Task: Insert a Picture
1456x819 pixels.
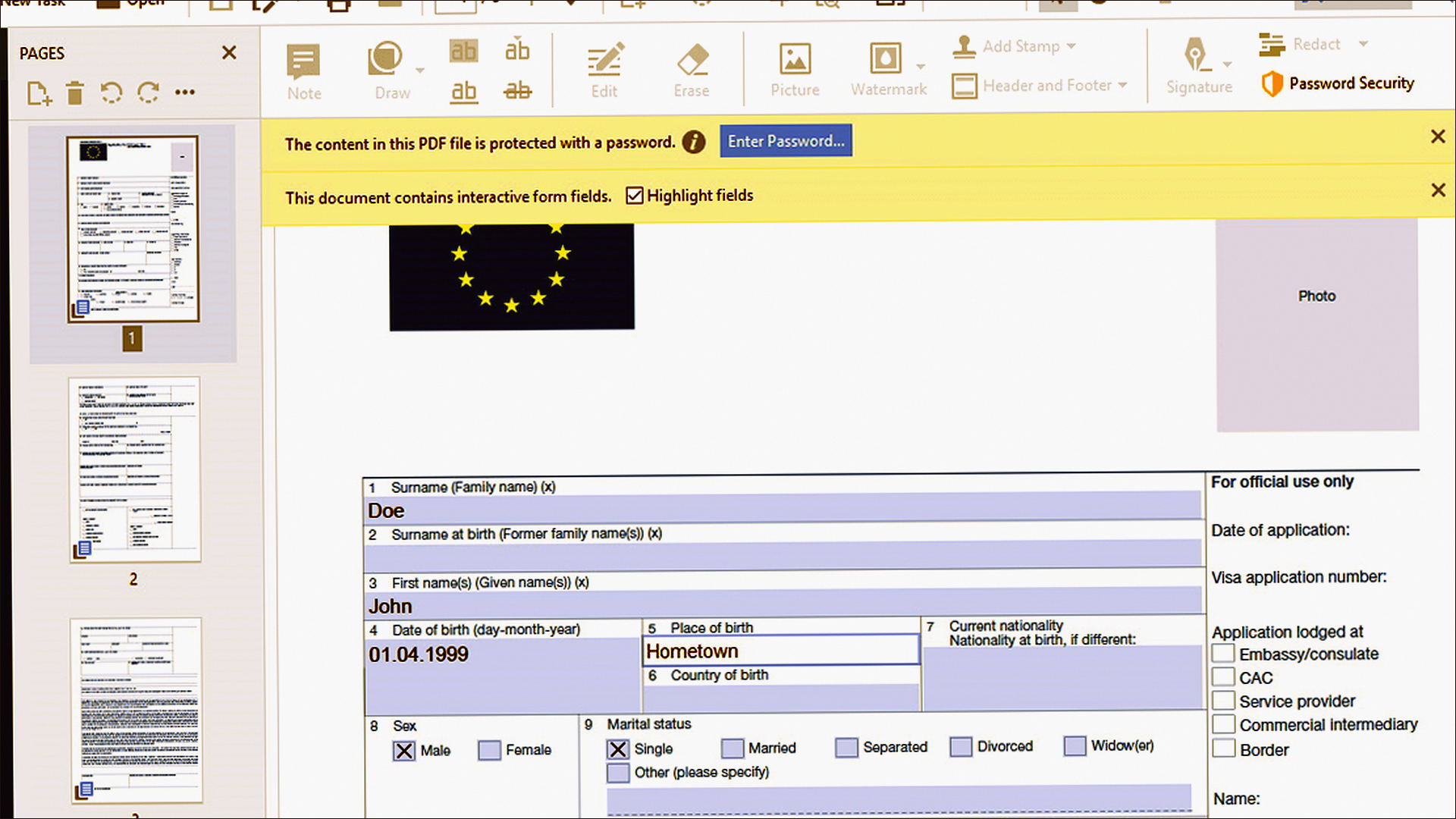Action: [x=795, y=70]
